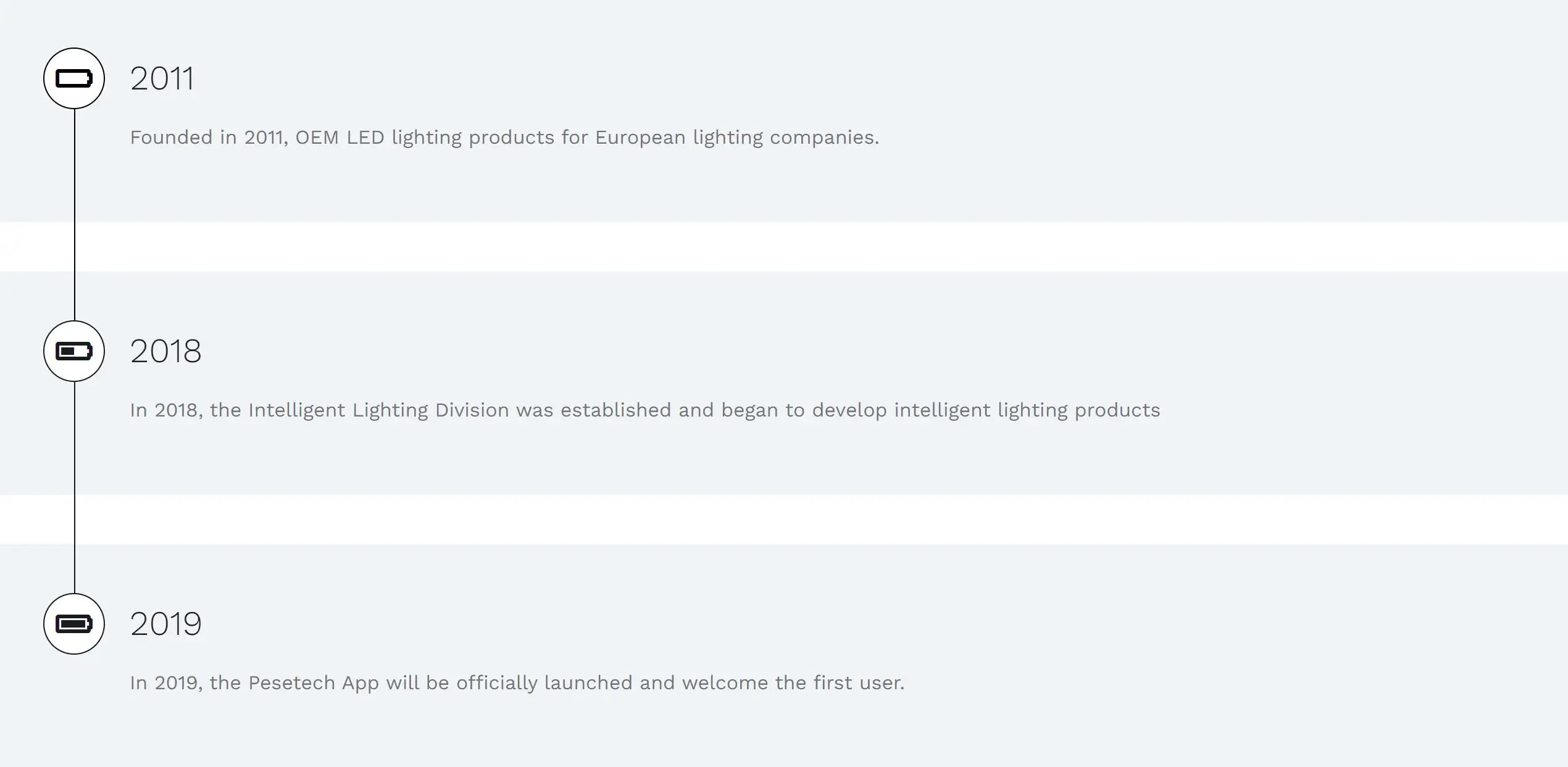Image resolution: width=1568 pixels, height=767 pixels.
Task: Click the timeline line between 2011 and 2018
Action: (x=75, y=215)
